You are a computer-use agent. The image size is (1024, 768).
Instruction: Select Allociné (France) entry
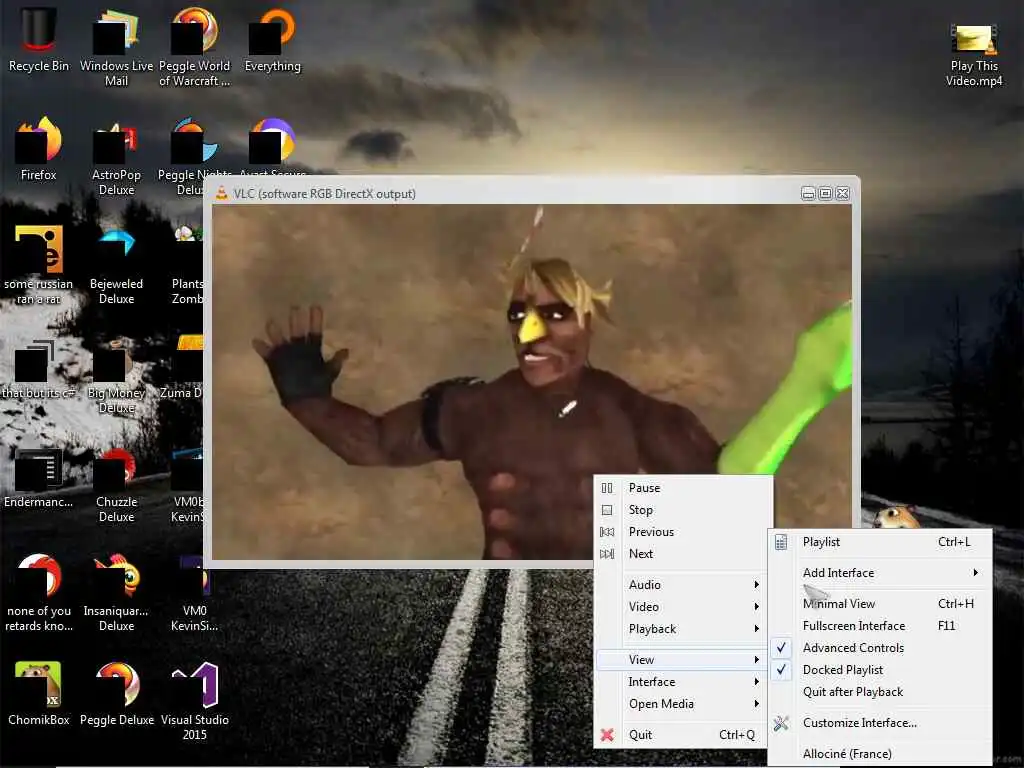coord(881,754)
